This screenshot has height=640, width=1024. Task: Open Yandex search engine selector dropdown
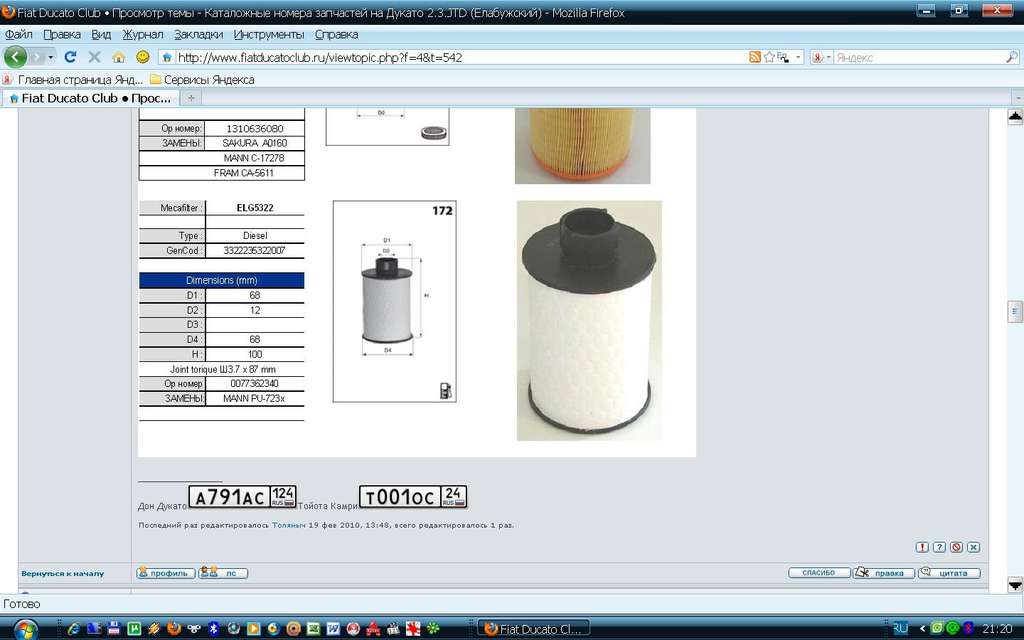(828, 57)
